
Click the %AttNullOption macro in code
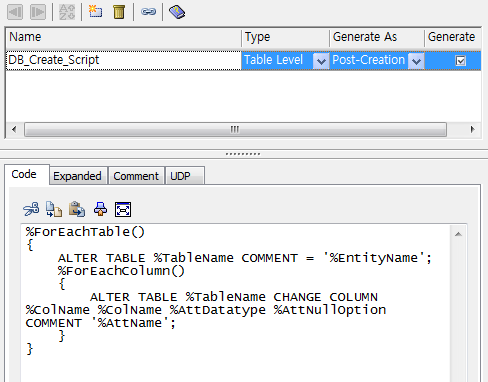click(330, 310)
